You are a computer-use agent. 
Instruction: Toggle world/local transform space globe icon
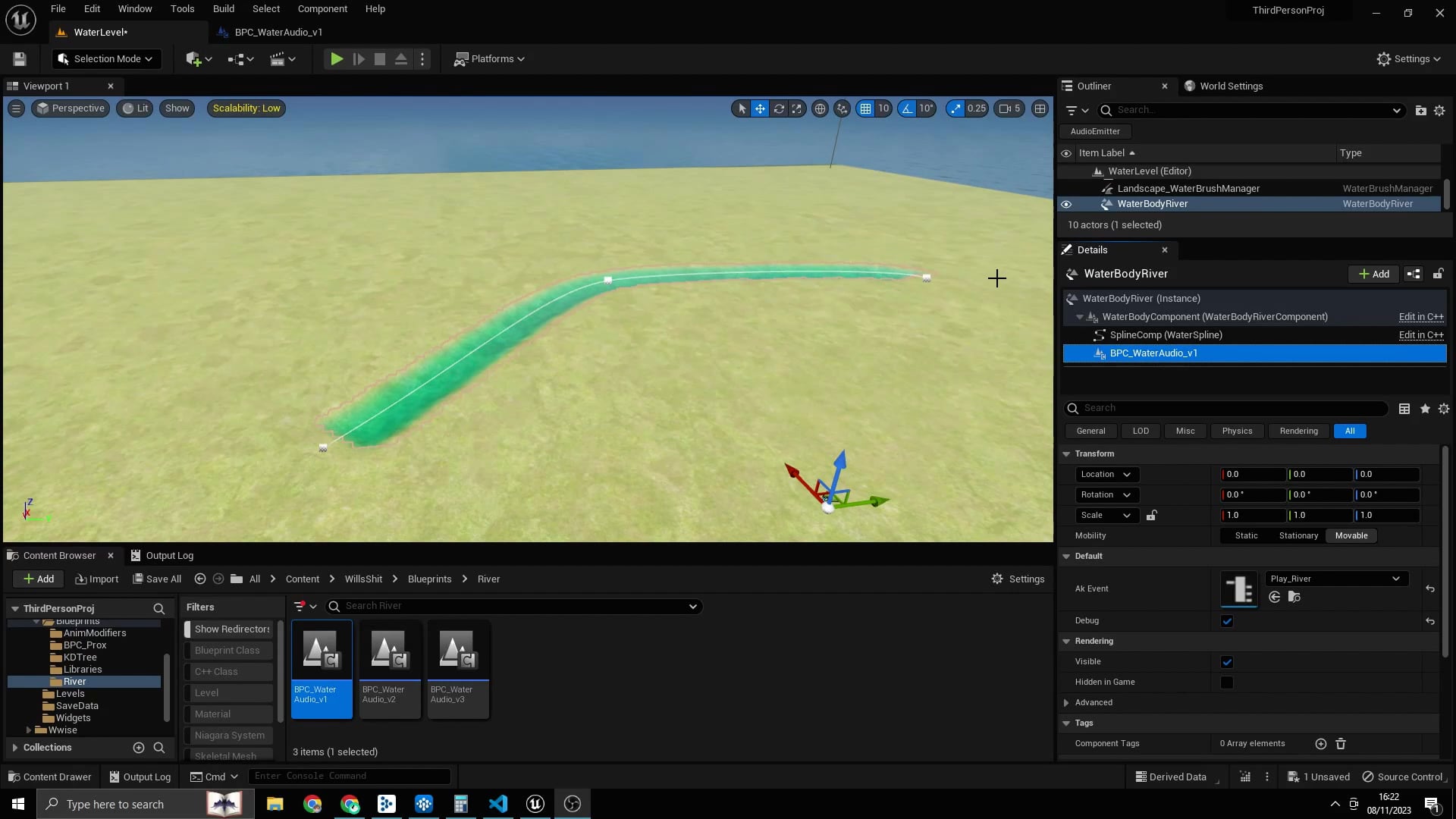tap(820, 108)
